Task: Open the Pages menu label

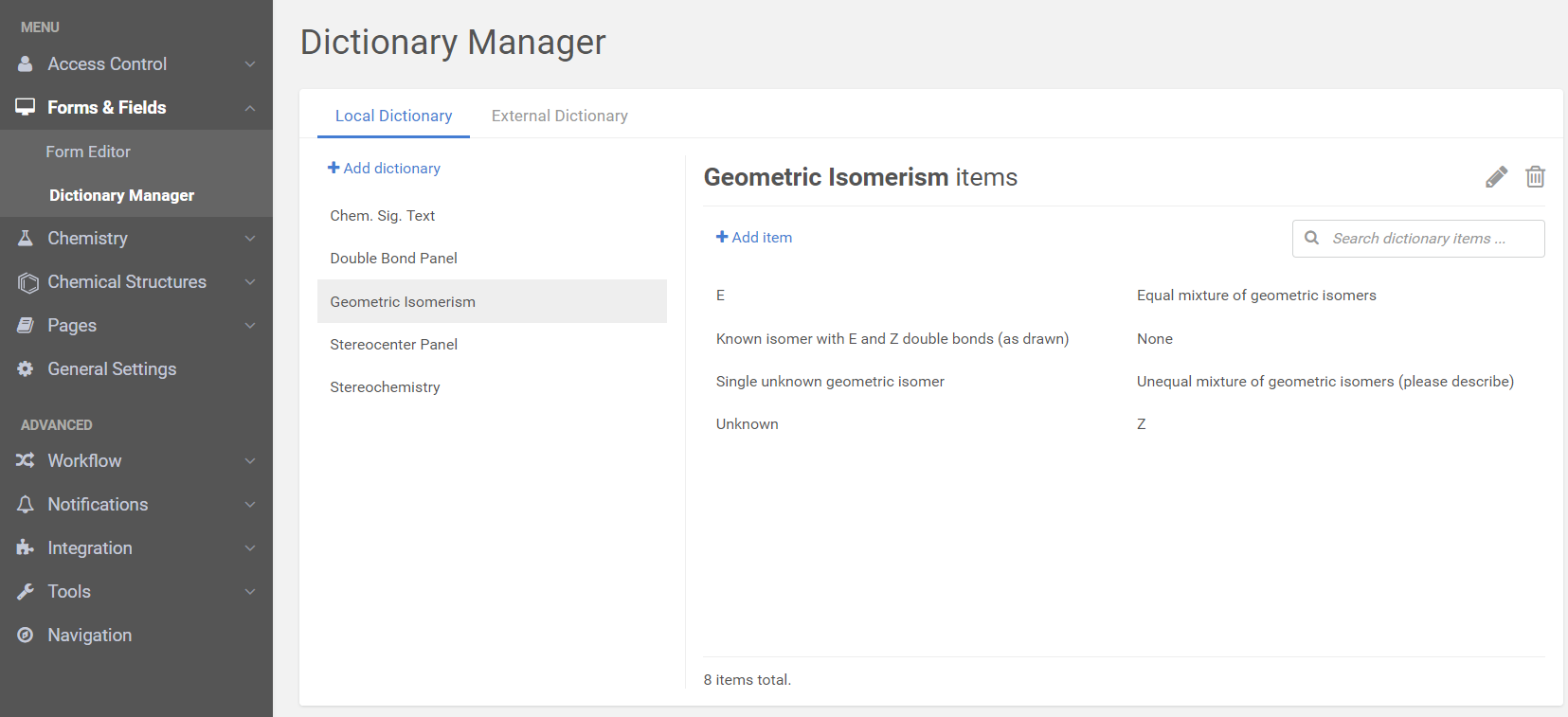Action: click(x=72, y=325)
